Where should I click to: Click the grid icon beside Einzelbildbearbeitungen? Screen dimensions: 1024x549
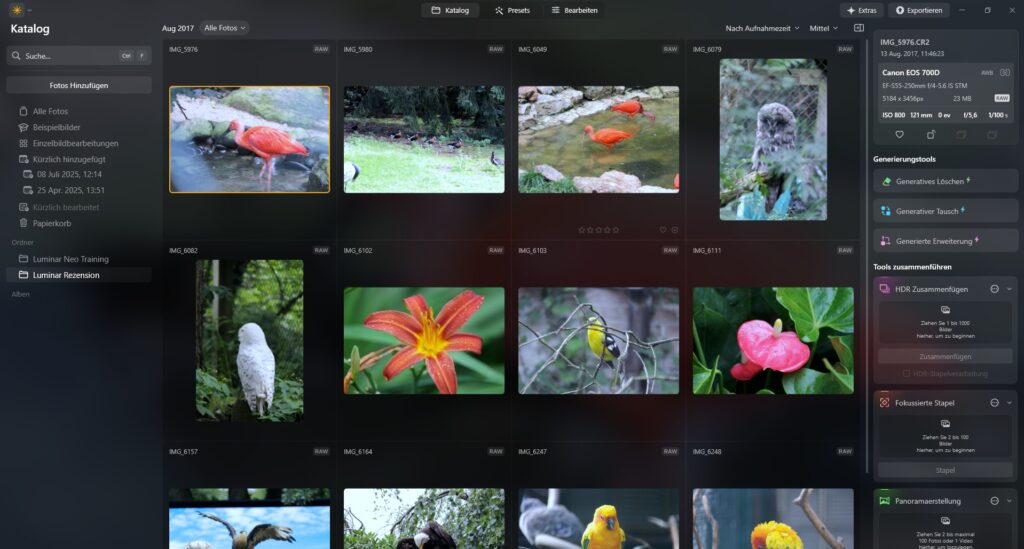[24, 143]
